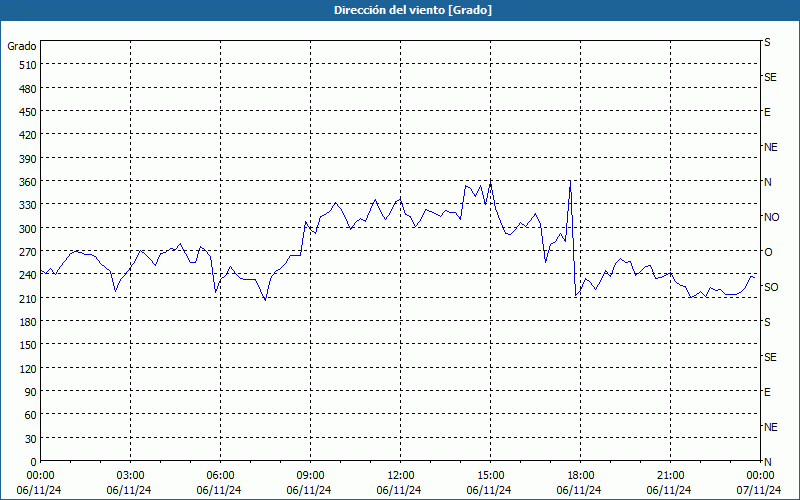Click the NE compass label near the 390 gridline

[770, 147]
